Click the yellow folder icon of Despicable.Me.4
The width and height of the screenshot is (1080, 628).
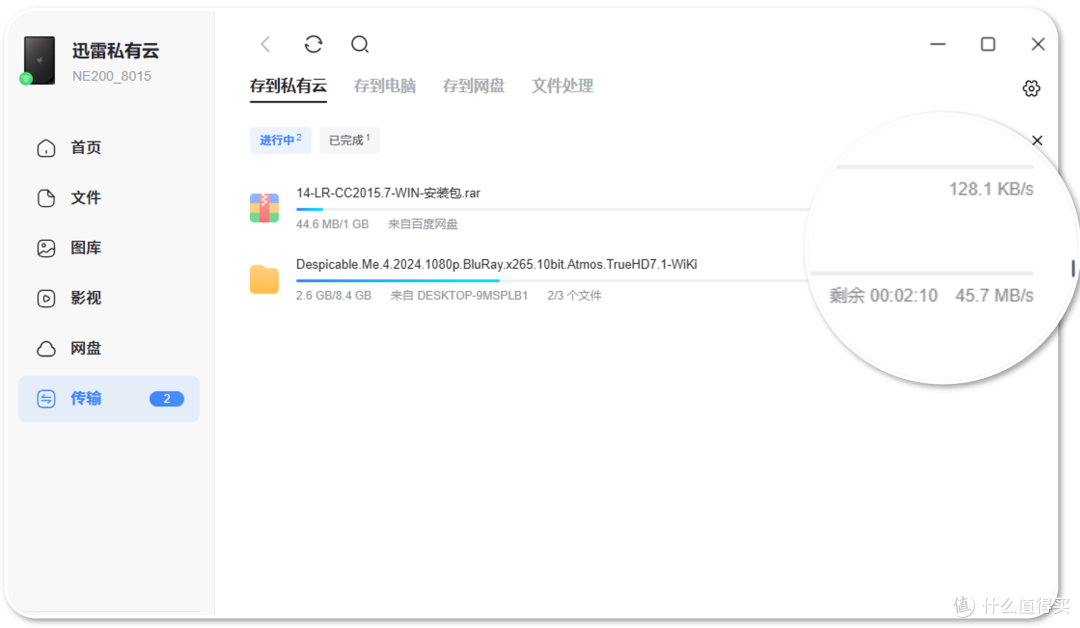click(x=264, y=280)
